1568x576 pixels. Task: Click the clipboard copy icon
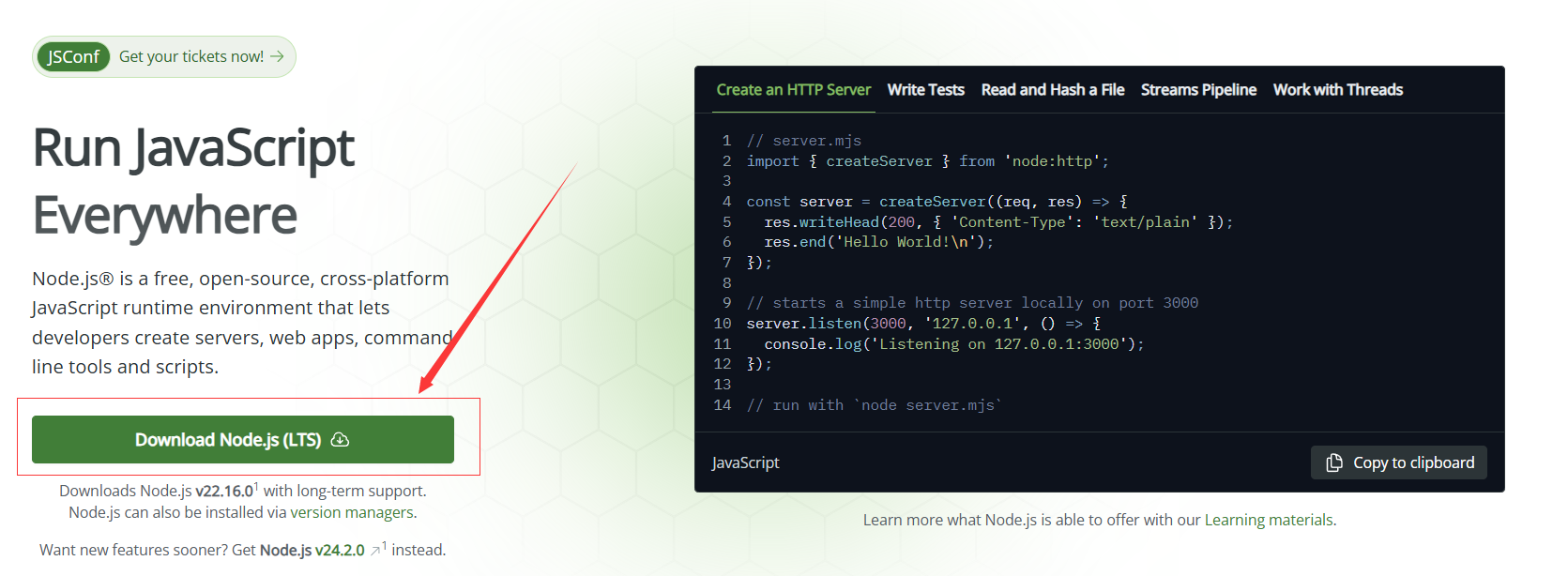(x=1333, y=462)
